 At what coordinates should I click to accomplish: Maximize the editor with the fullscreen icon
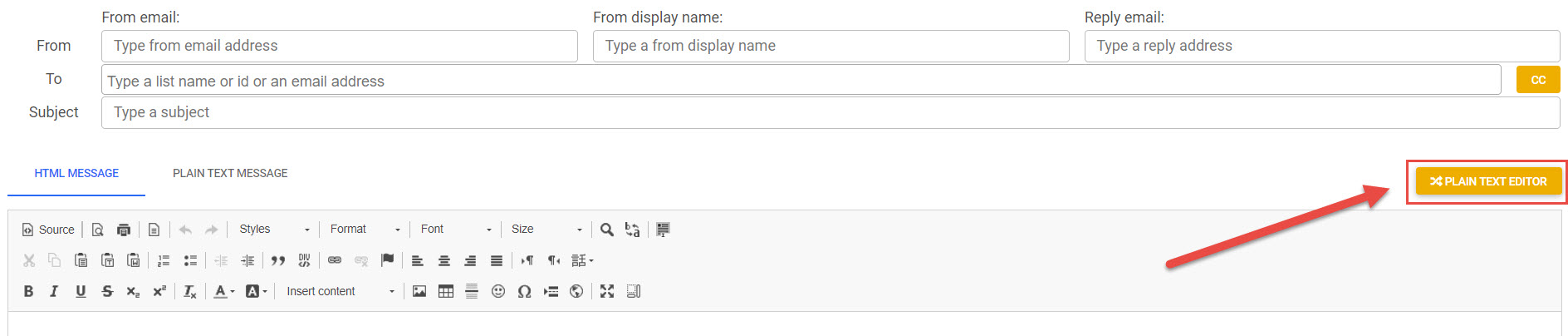click(607, 291)
